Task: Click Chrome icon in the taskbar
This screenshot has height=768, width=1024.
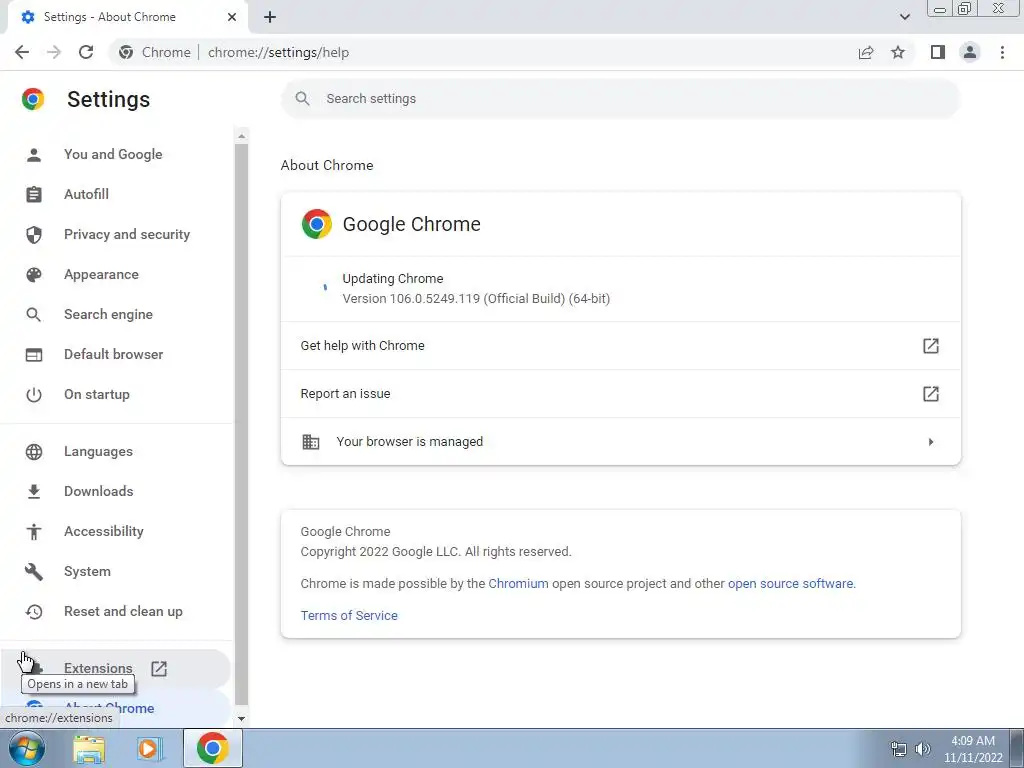Action: click(212, 748)
